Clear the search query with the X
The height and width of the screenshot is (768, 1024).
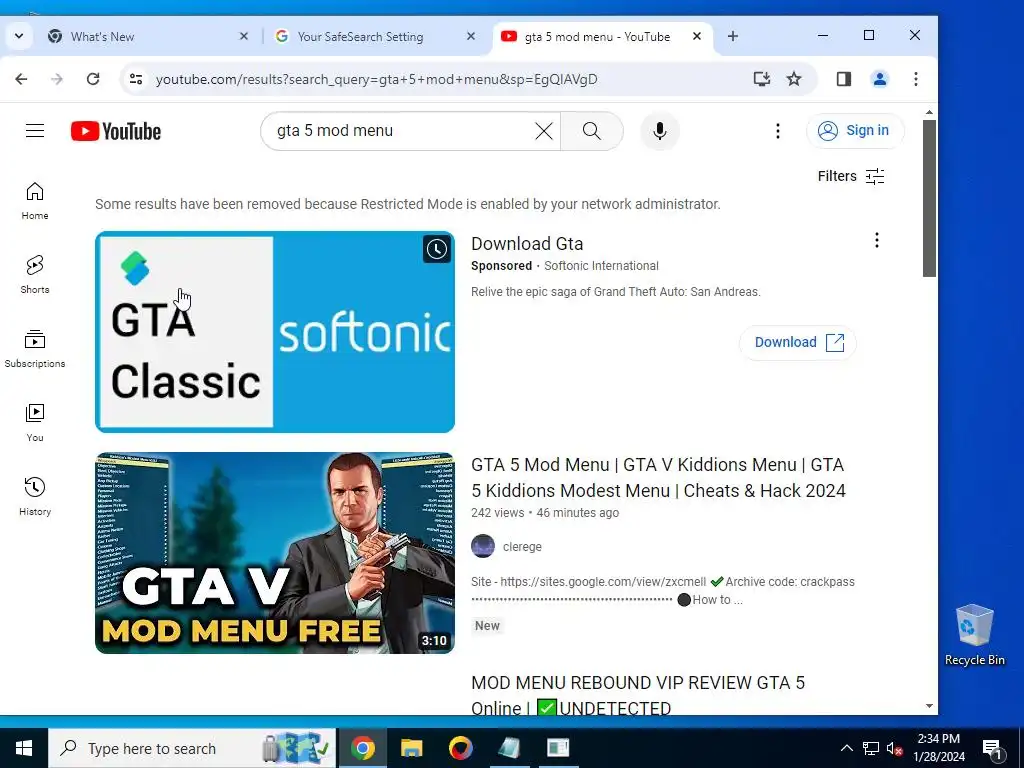(543, 131)
